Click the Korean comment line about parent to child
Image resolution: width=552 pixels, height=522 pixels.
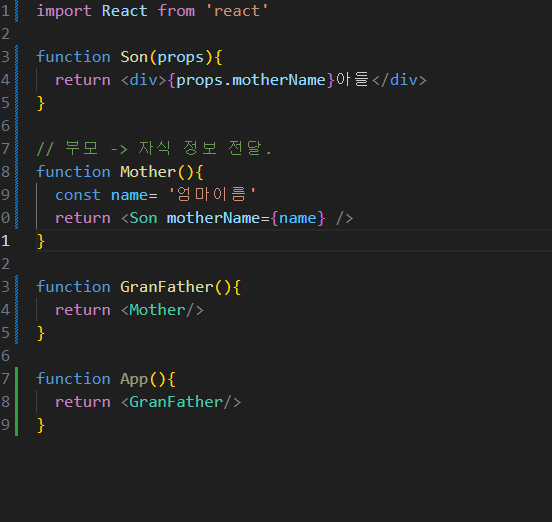pos(154,149)
